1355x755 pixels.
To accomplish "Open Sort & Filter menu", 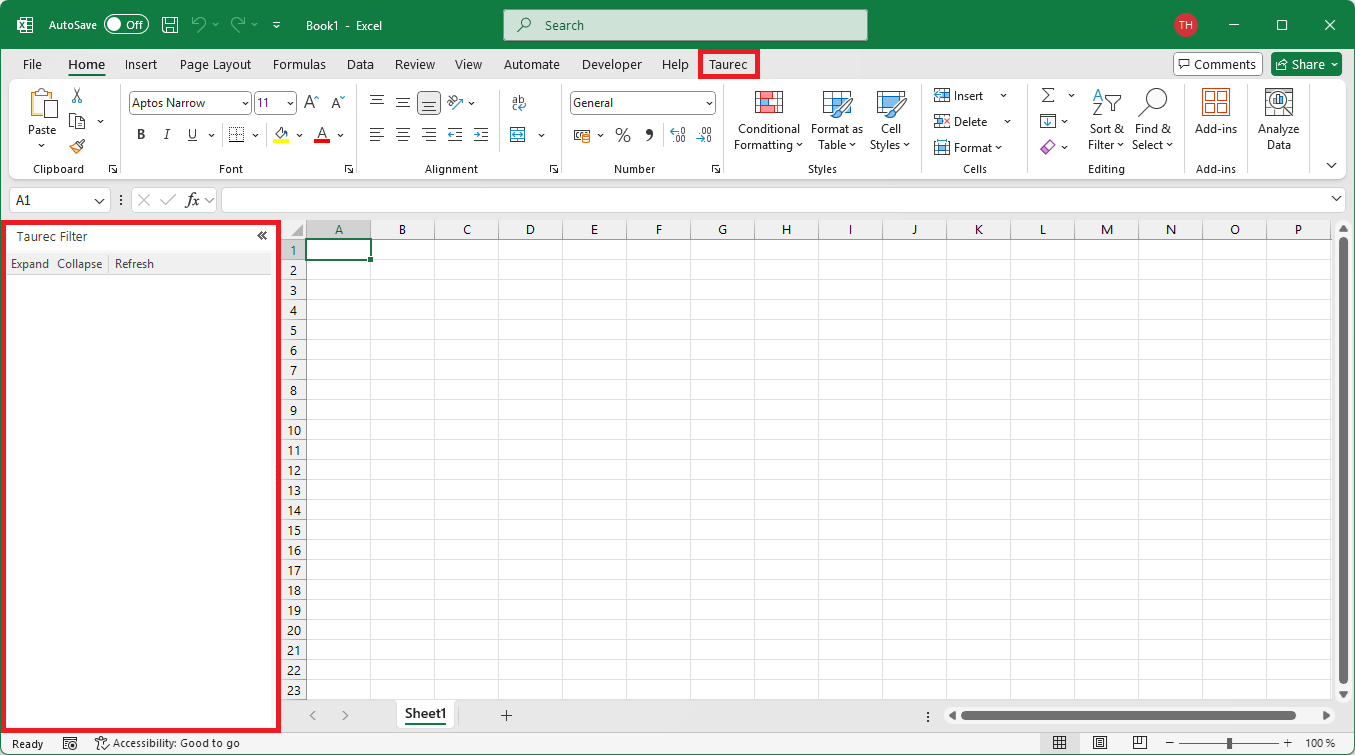I will click(x=1106, y=120).
